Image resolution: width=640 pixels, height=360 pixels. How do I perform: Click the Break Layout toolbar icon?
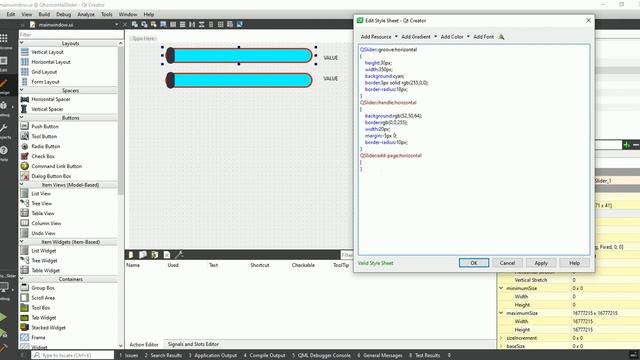click(x=230, y=24)
